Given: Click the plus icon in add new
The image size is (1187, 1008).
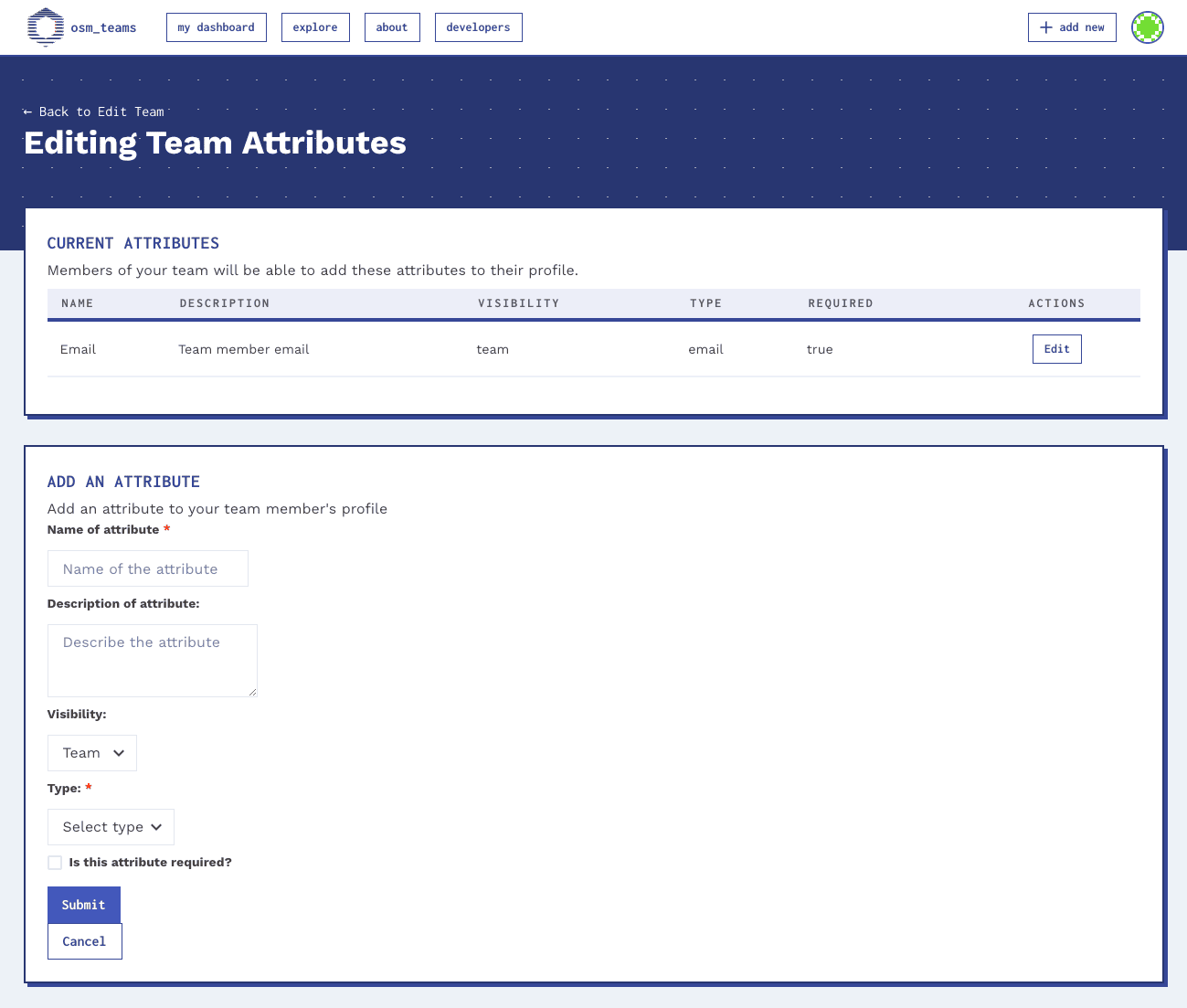Looking at the screenshot, I should click(x=1044, y=27).
